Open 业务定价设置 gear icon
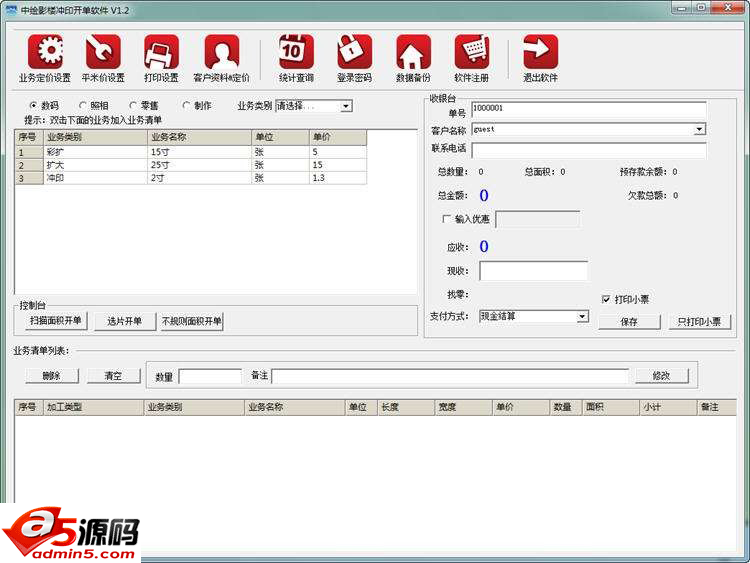 45,52
